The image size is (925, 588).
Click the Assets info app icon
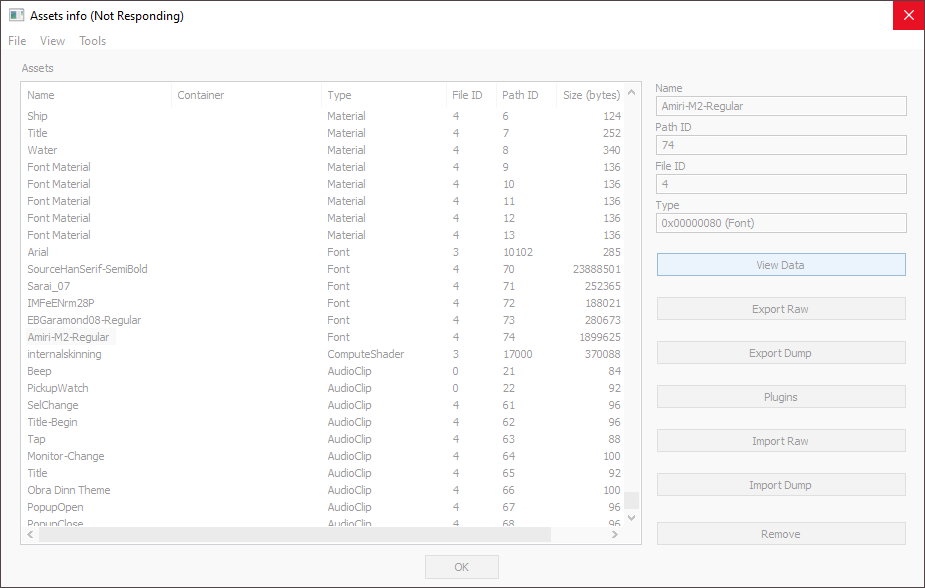(x=16, y=16)
